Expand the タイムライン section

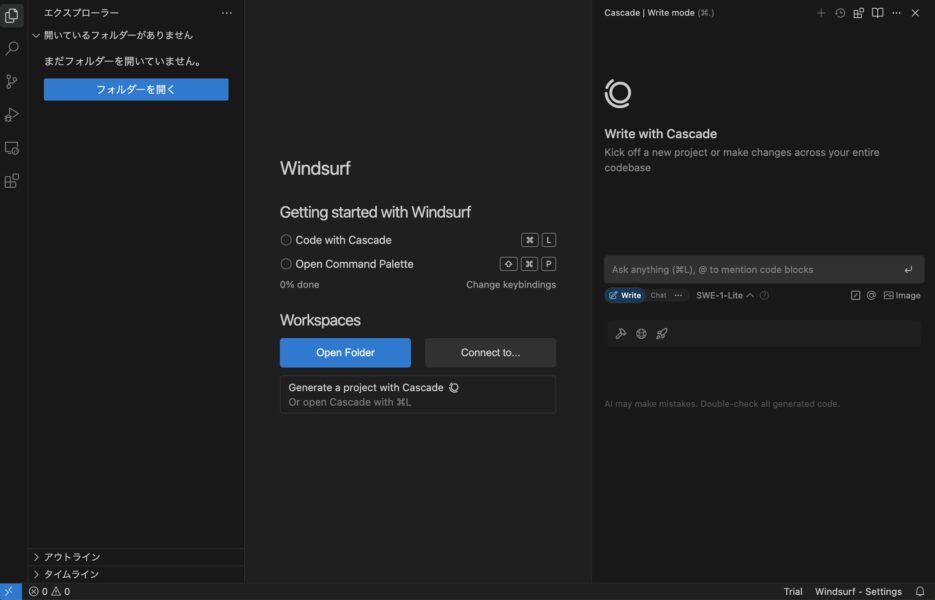[x=136, y=574]
